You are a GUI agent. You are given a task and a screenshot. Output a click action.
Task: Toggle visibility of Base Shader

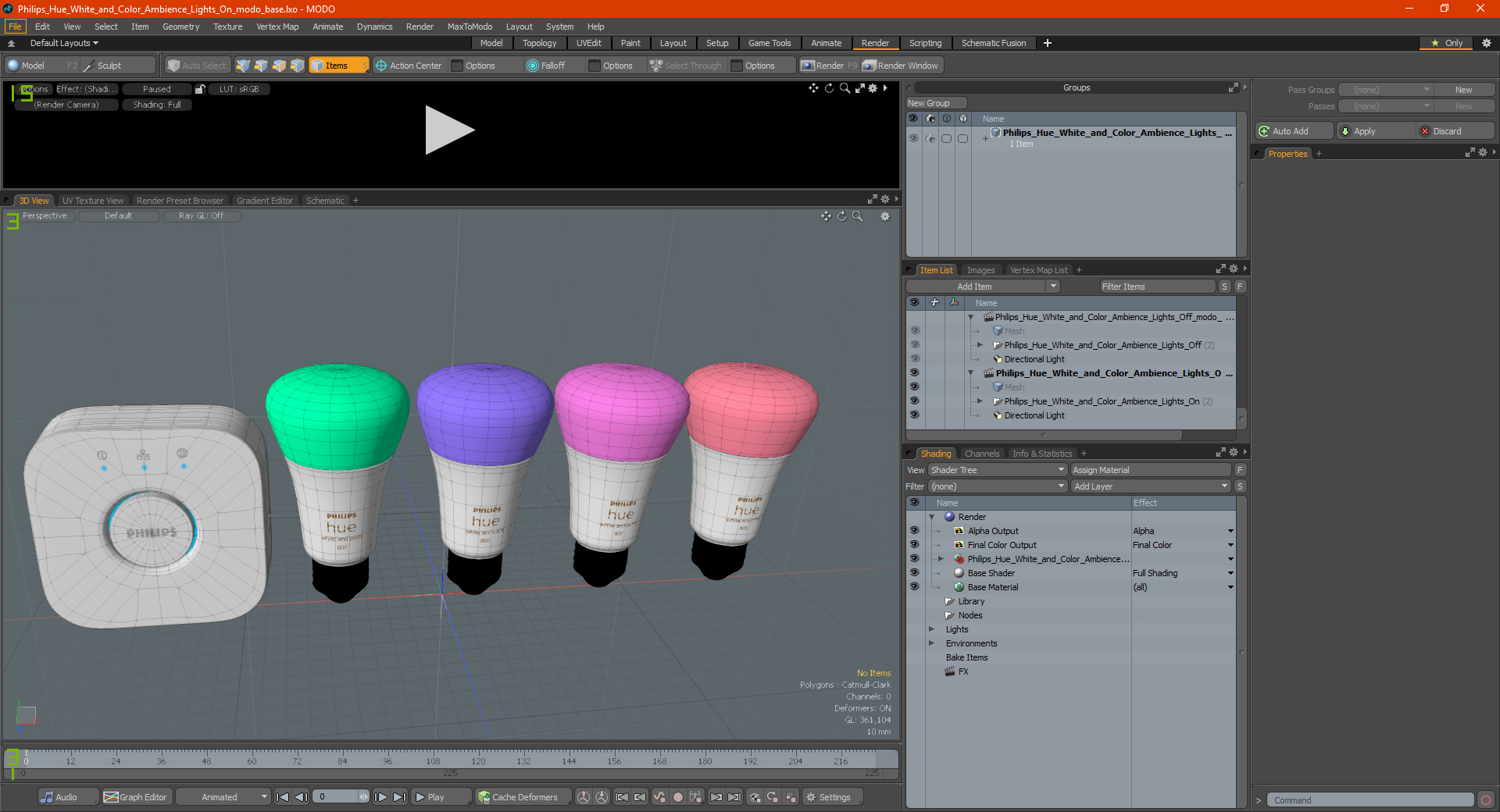(x=914, y=573)
